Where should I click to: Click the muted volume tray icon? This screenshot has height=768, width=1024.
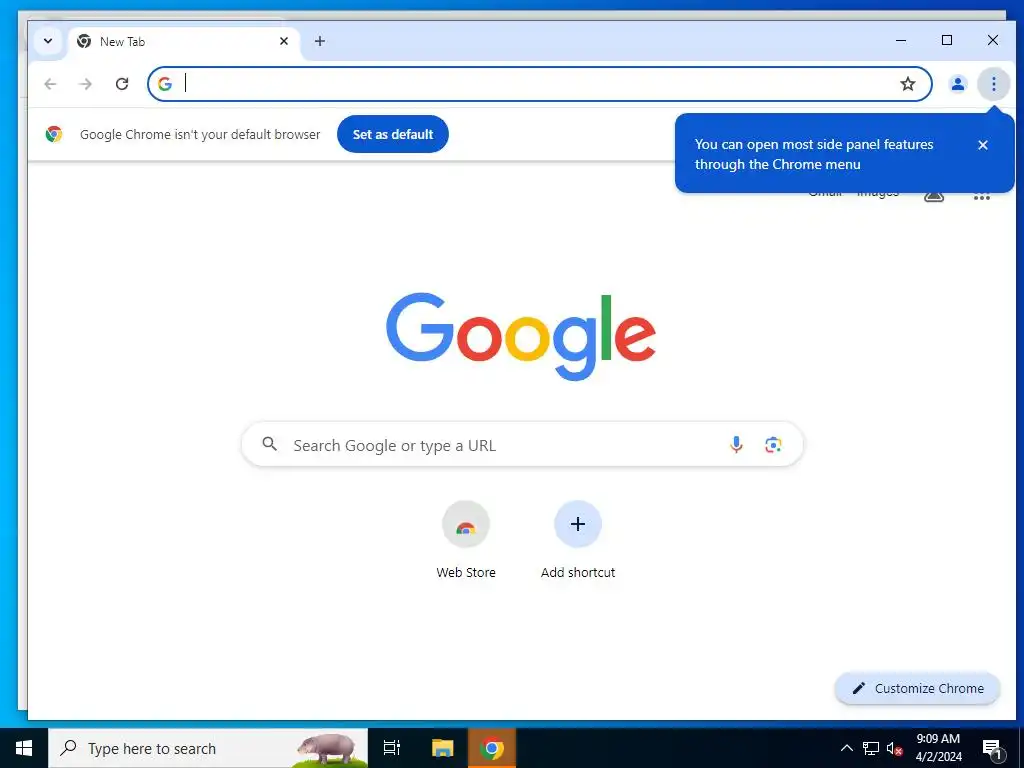(894, 749)
